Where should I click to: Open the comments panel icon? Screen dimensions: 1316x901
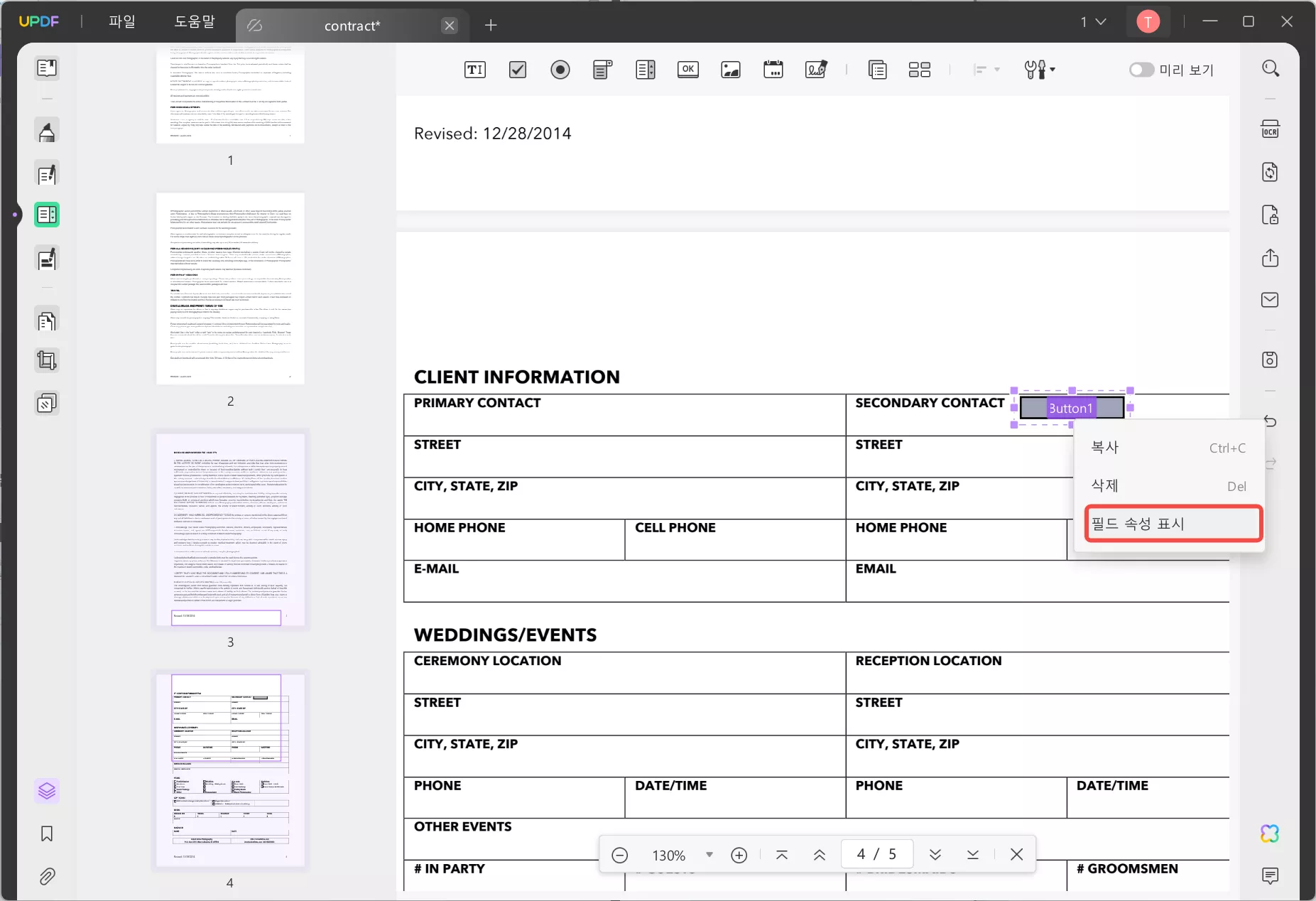coord(1271,875)
